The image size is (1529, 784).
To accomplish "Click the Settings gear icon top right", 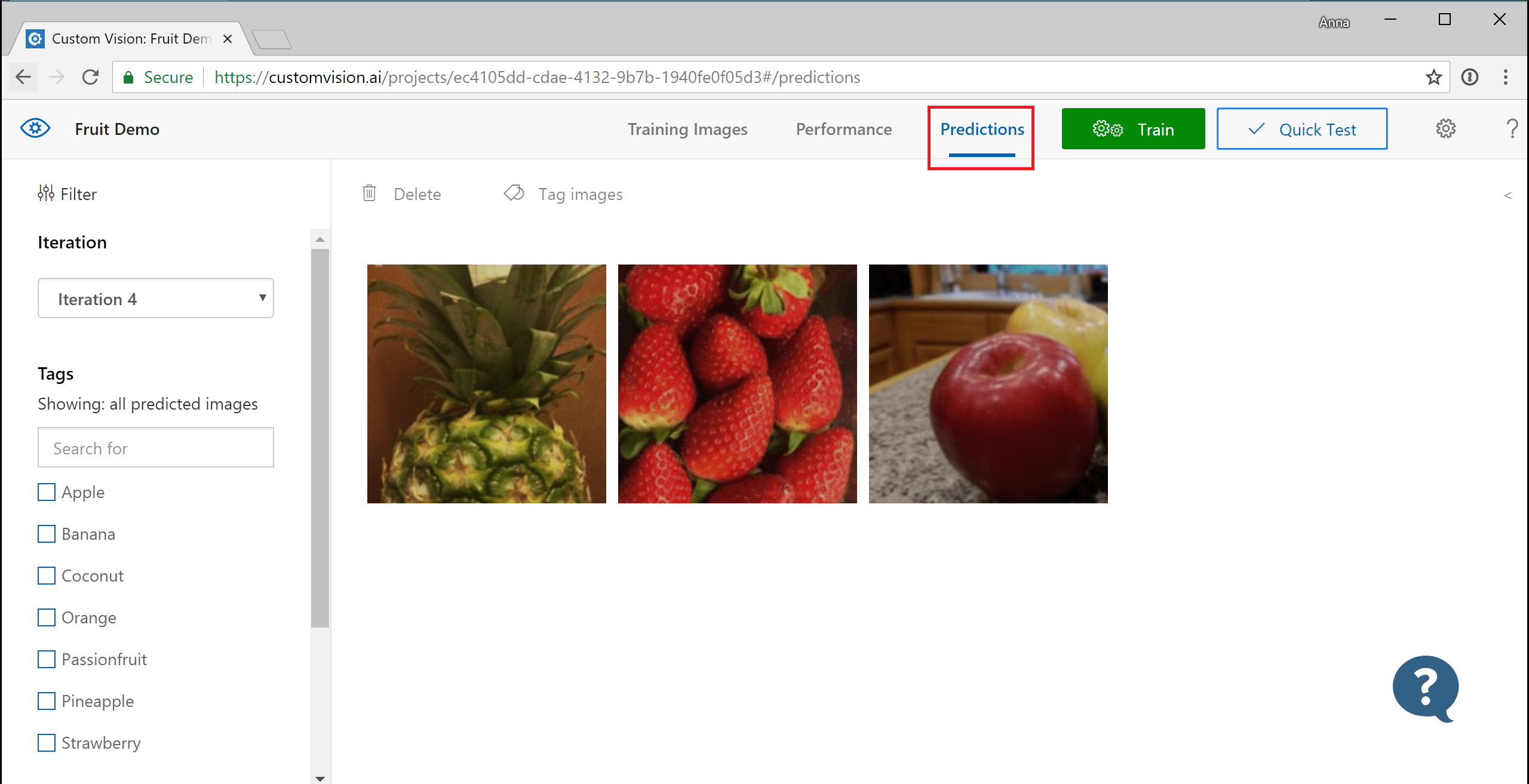I will click(x=1445, y=128).
